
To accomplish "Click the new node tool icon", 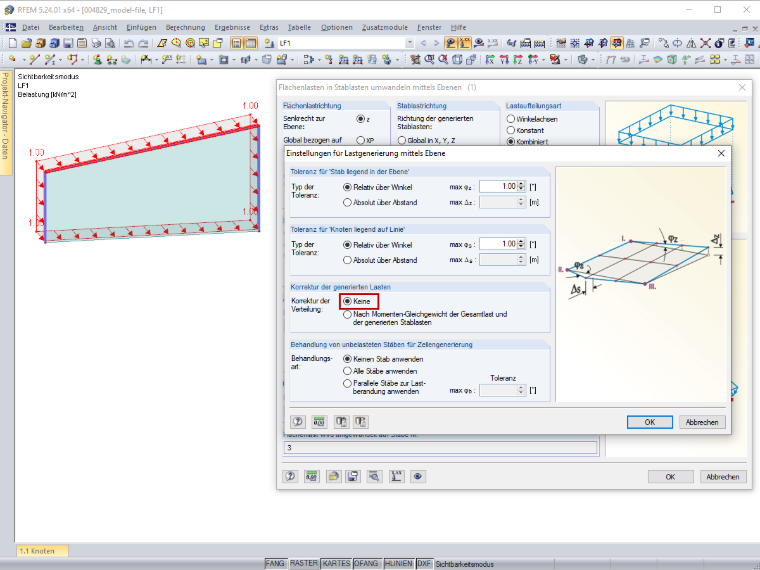I will pyautogui.click(x=13, y=60).
